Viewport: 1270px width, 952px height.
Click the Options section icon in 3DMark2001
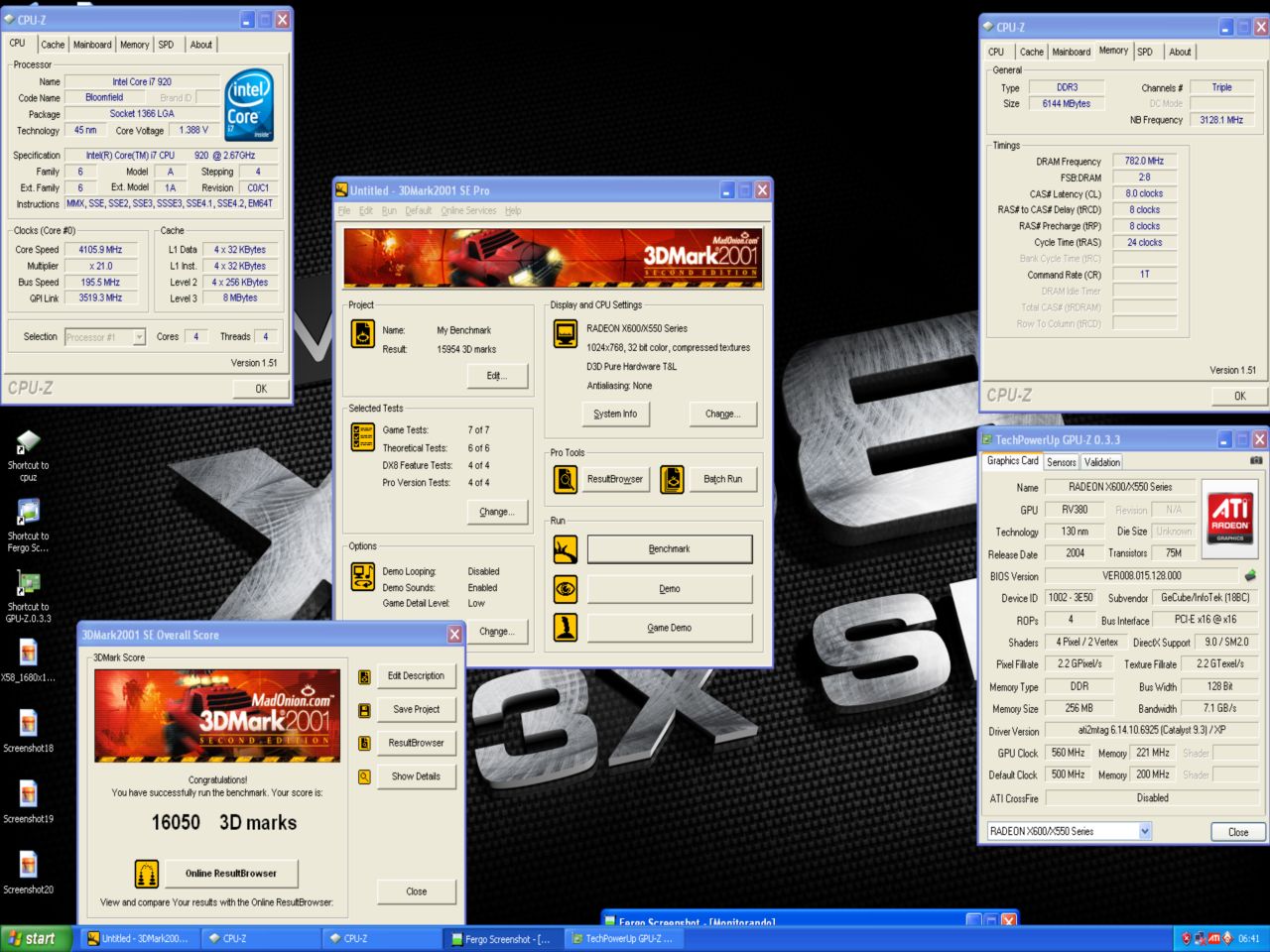(363, 577)
